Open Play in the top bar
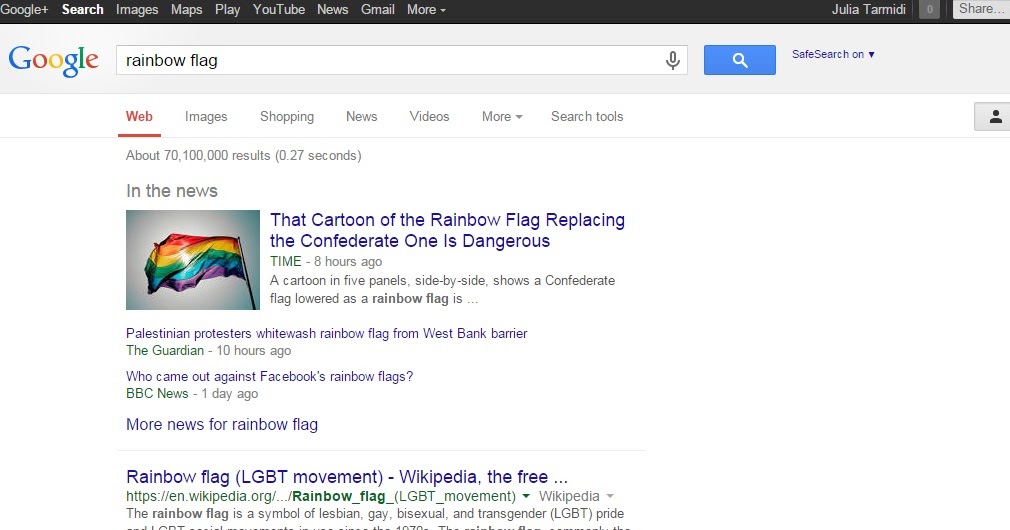1010x530 pixels. pyautogui.click(x=227, y=10)
